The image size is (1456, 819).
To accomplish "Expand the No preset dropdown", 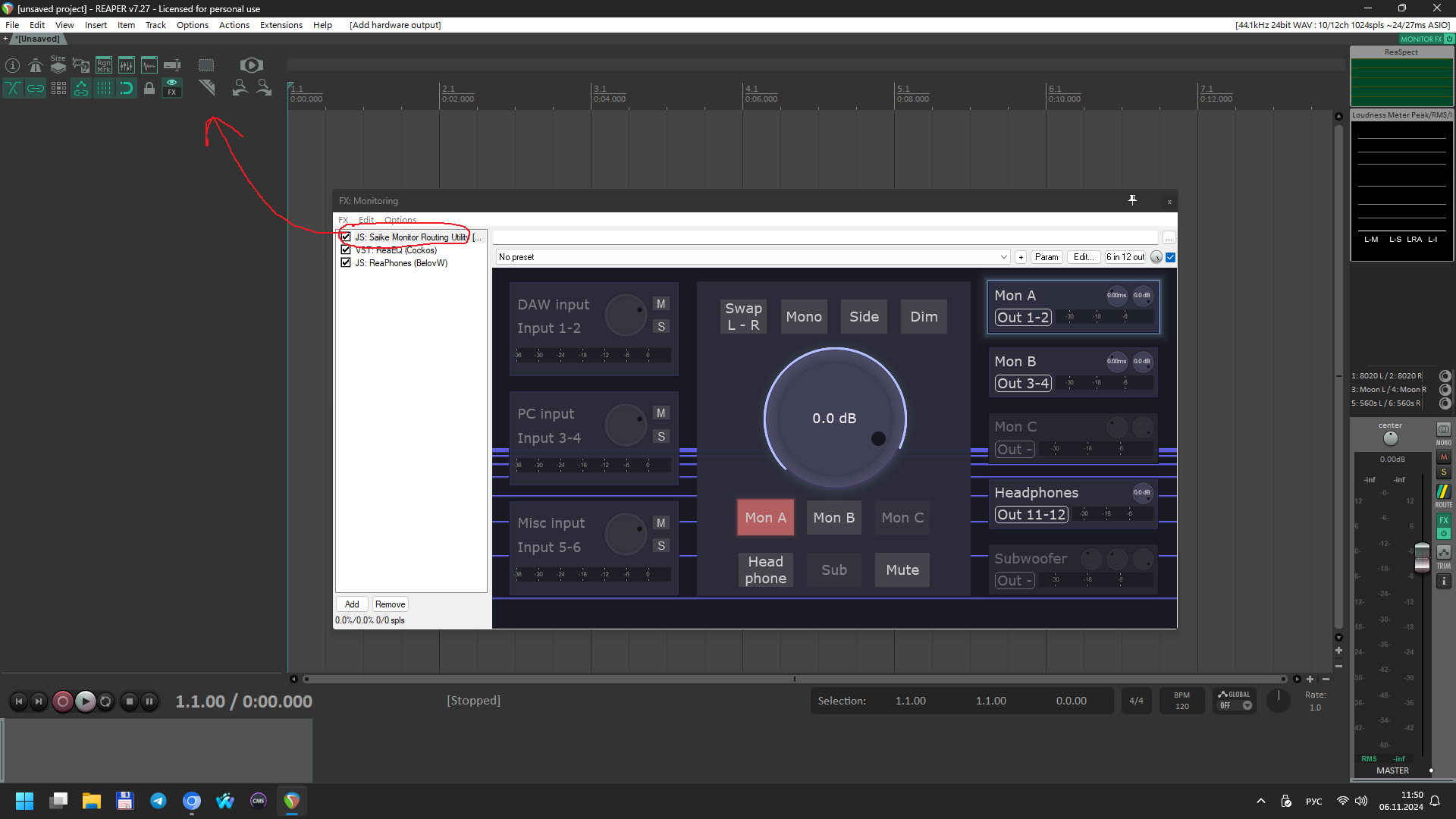I will (1003, 257).
